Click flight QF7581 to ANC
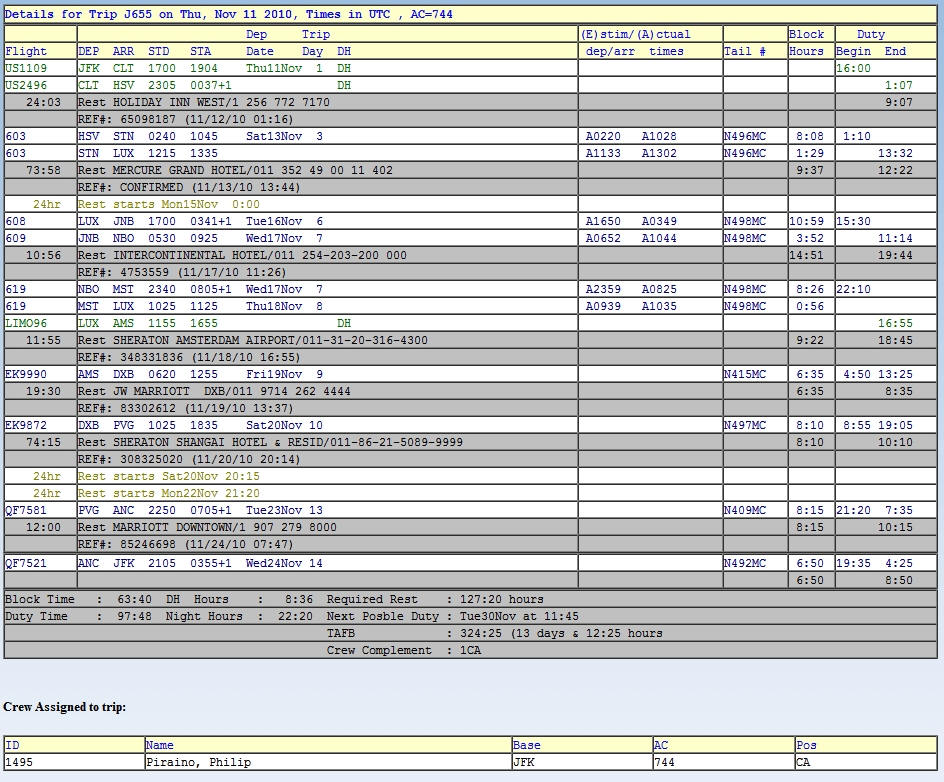The width and height of the screenshot is (944, 782). point(26,511)
